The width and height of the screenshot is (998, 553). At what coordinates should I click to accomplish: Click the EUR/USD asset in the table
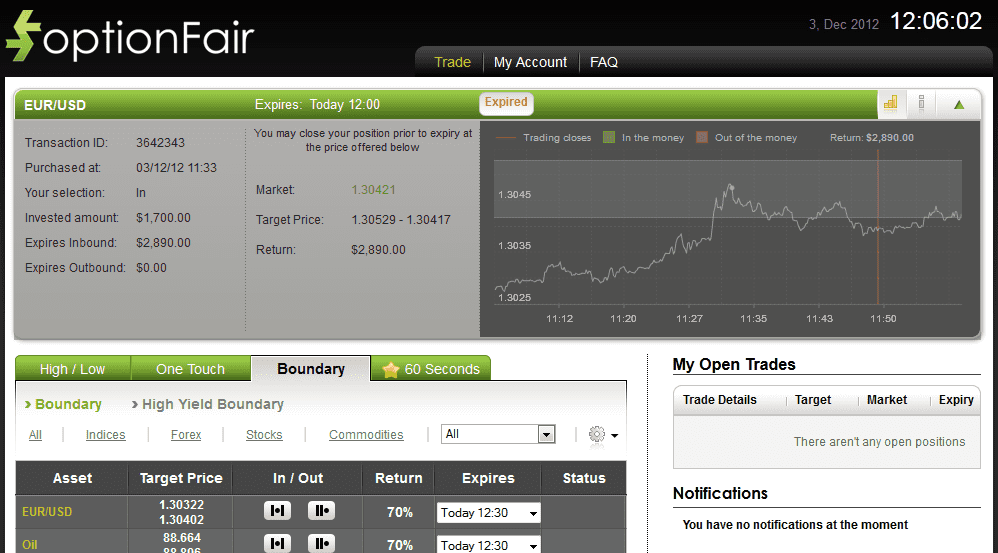pyautogui.click(x=47, y=512)
